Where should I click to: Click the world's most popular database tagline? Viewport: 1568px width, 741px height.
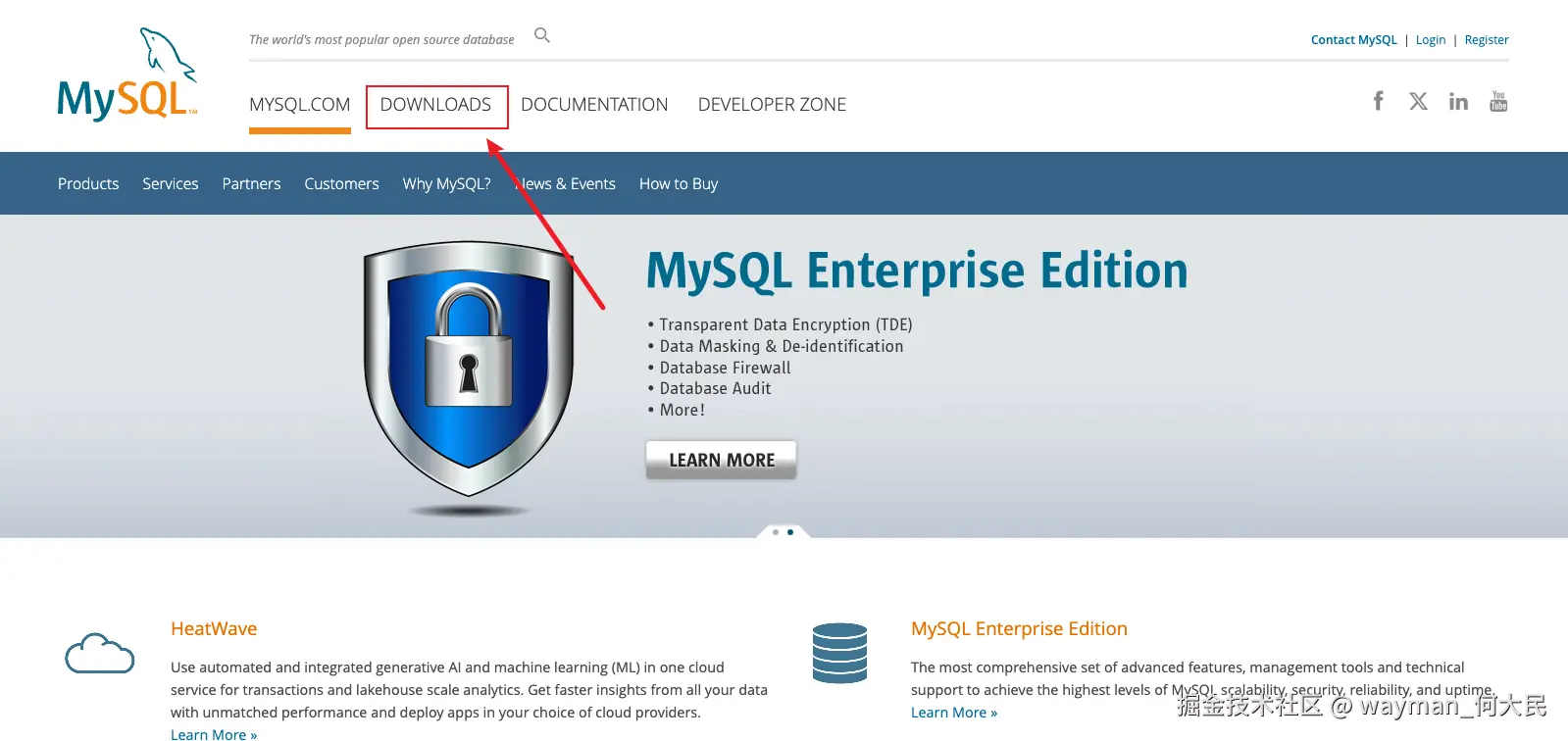[x=381, y=40]
